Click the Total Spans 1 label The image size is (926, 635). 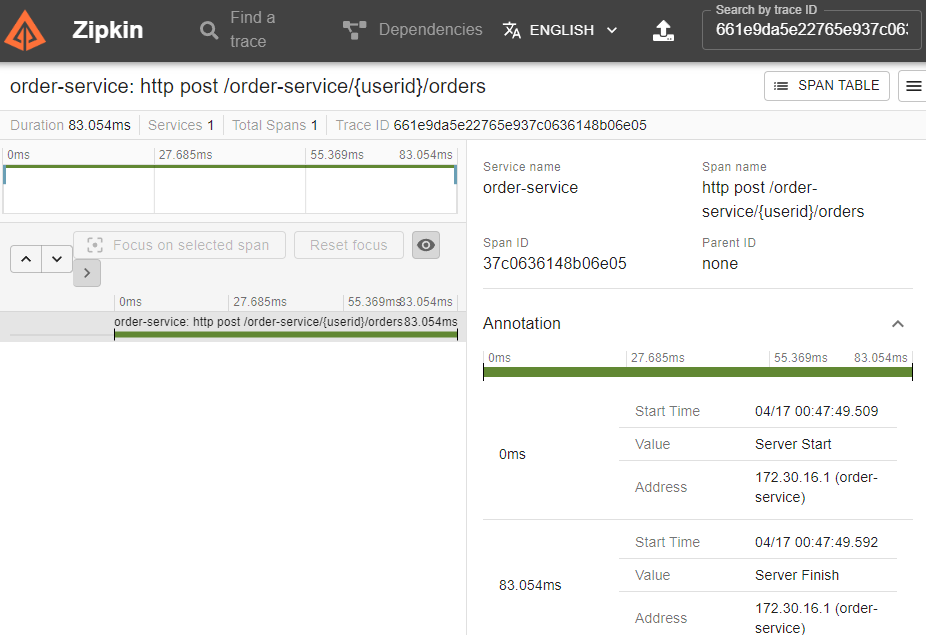pos(275,125)
